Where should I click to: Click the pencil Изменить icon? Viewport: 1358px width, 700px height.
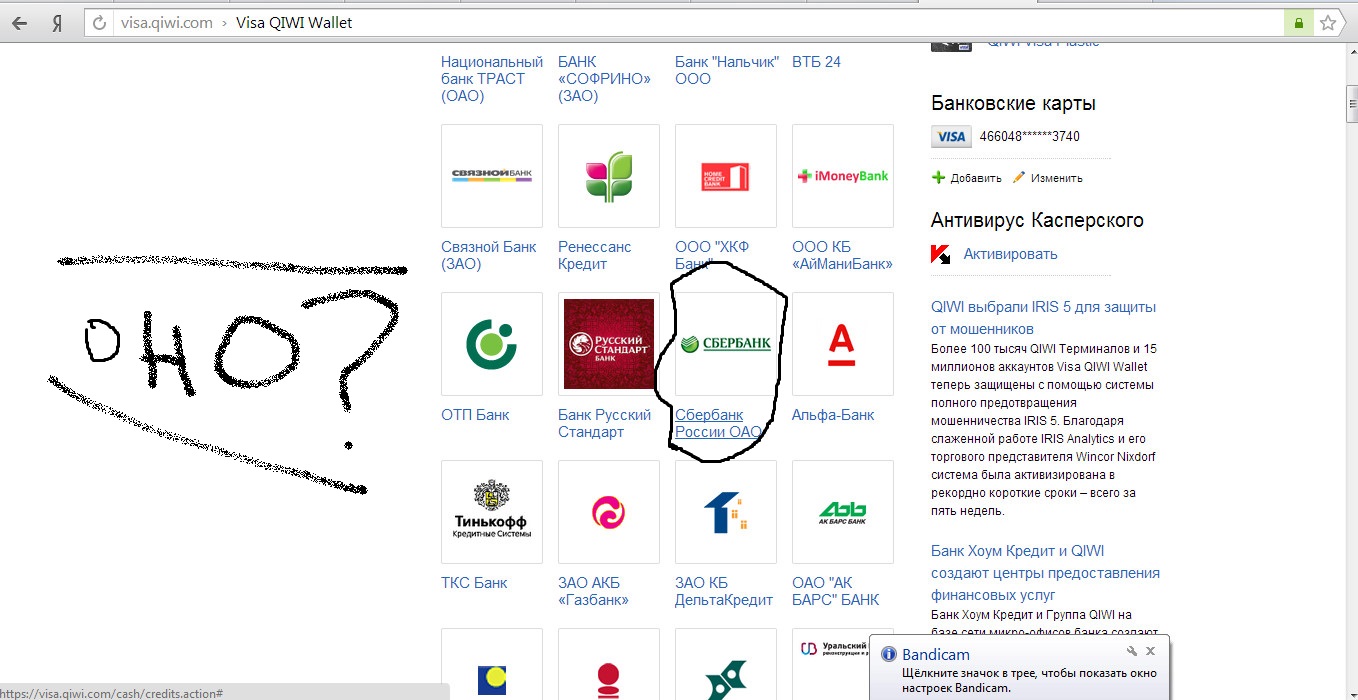point(1019,178)
